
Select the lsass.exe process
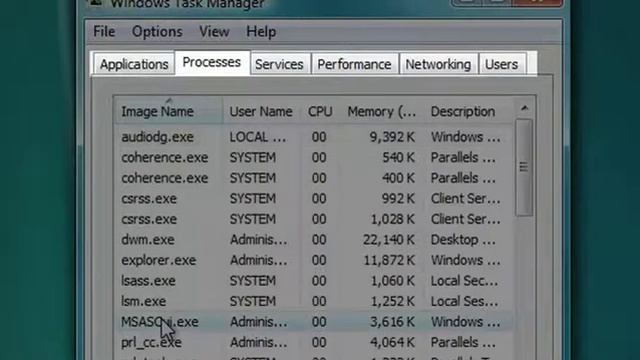click(x=148, y=281)
